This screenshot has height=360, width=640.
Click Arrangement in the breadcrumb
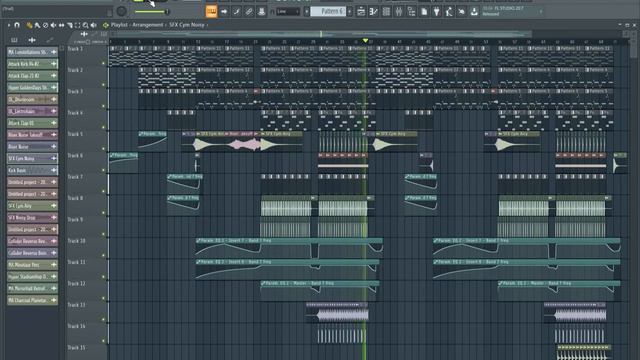[x=147, y=25]
